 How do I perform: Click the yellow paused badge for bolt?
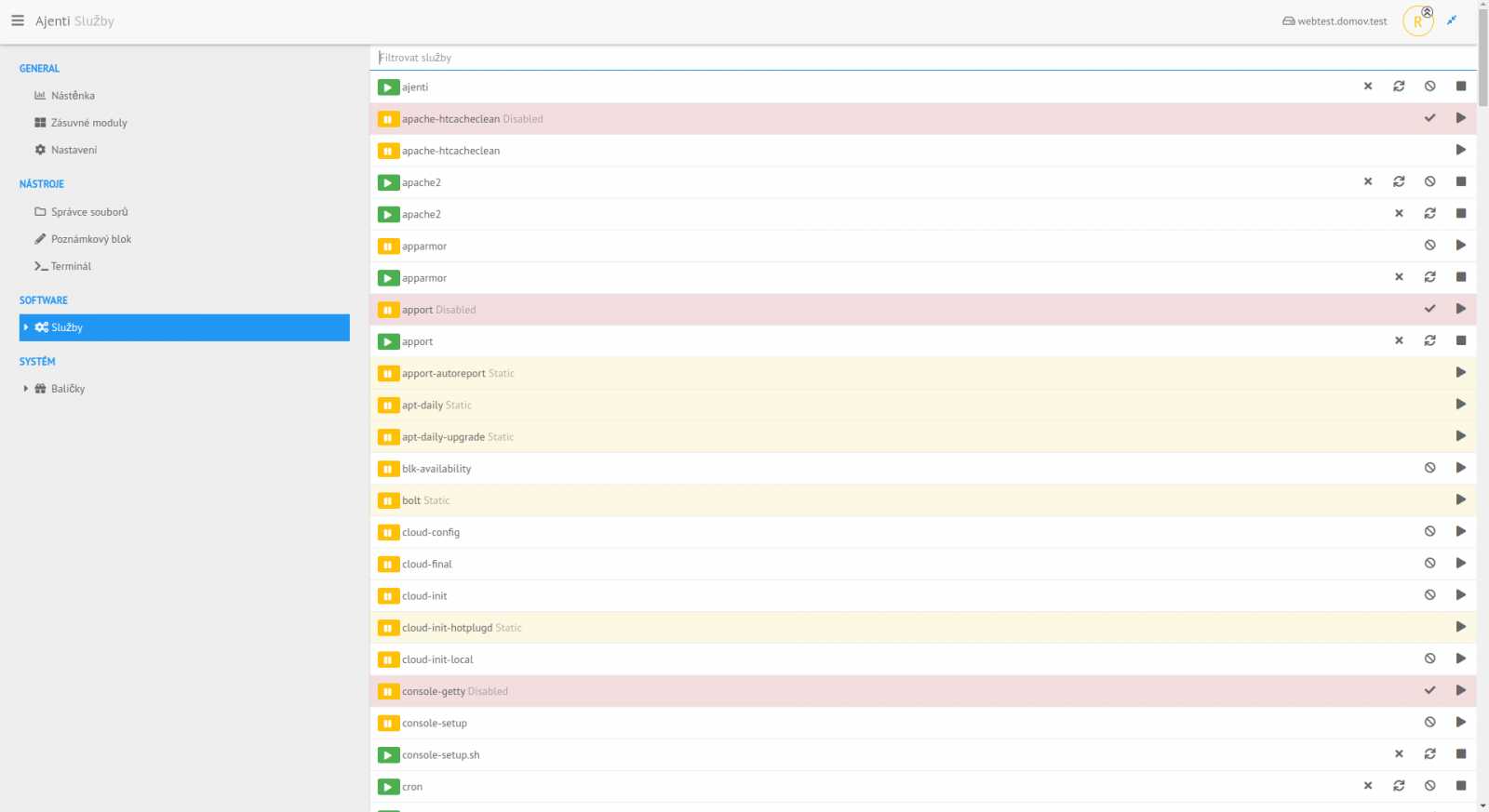click(388, 500)
